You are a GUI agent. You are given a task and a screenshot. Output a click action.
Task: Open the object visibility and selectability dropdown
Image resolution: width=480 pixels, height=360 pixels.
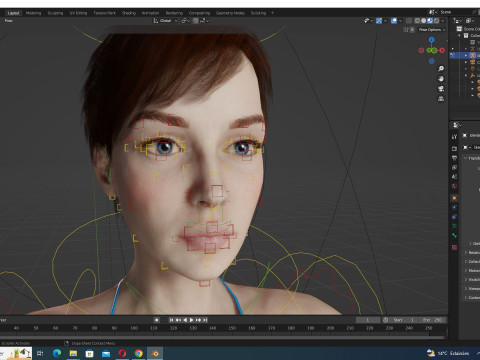coord(369,21)
